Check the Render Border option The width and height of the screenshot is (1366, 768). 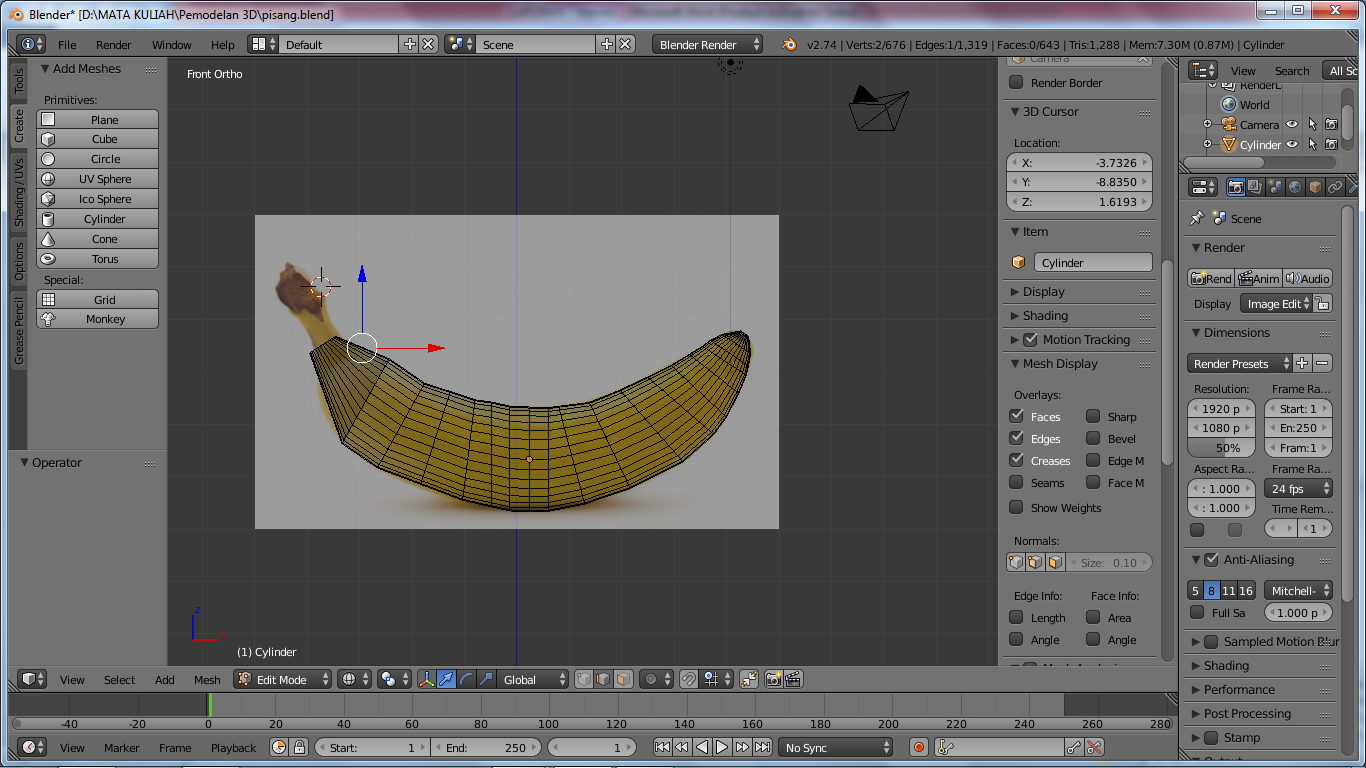click(x=1017, y=83)
